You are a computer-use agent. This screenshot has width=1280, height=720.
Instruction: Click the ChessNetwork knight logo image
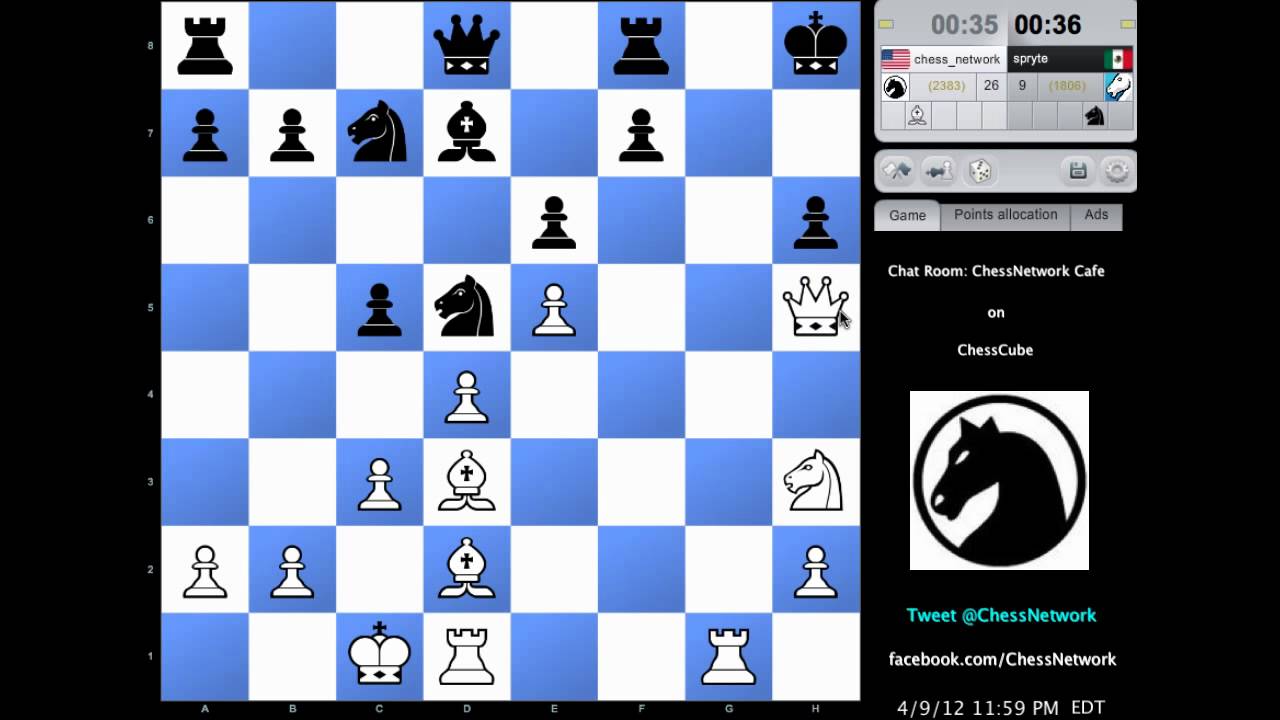(x=999, y=480)
